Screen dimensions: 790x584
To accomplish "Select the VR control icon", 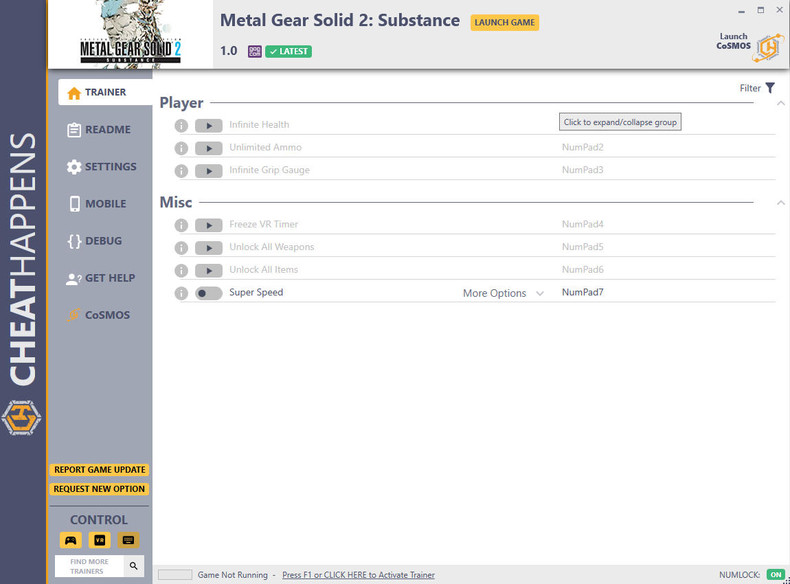I will click(99, 540).
